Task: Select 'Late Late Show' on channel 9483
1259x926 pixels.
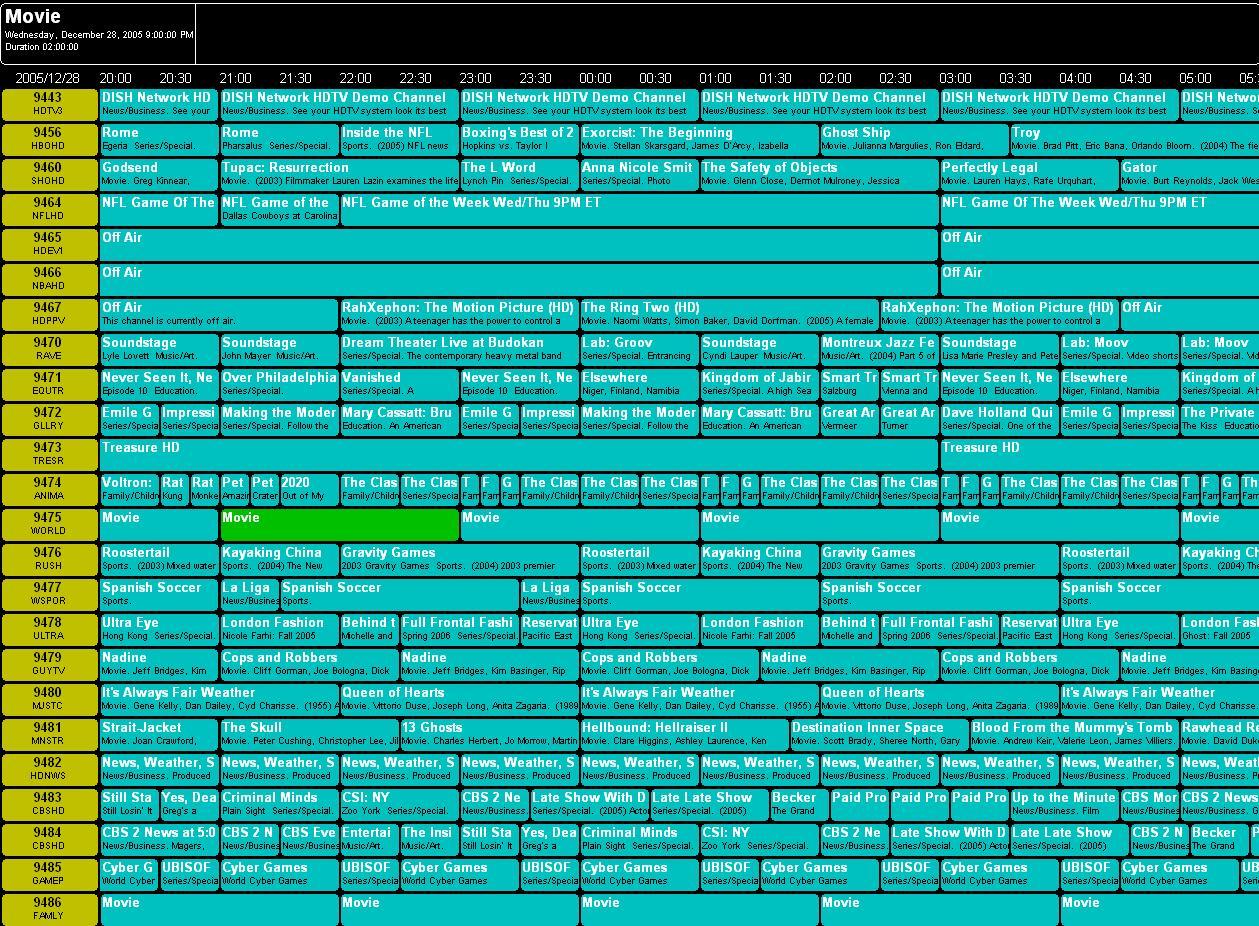Action: [710, 805]
